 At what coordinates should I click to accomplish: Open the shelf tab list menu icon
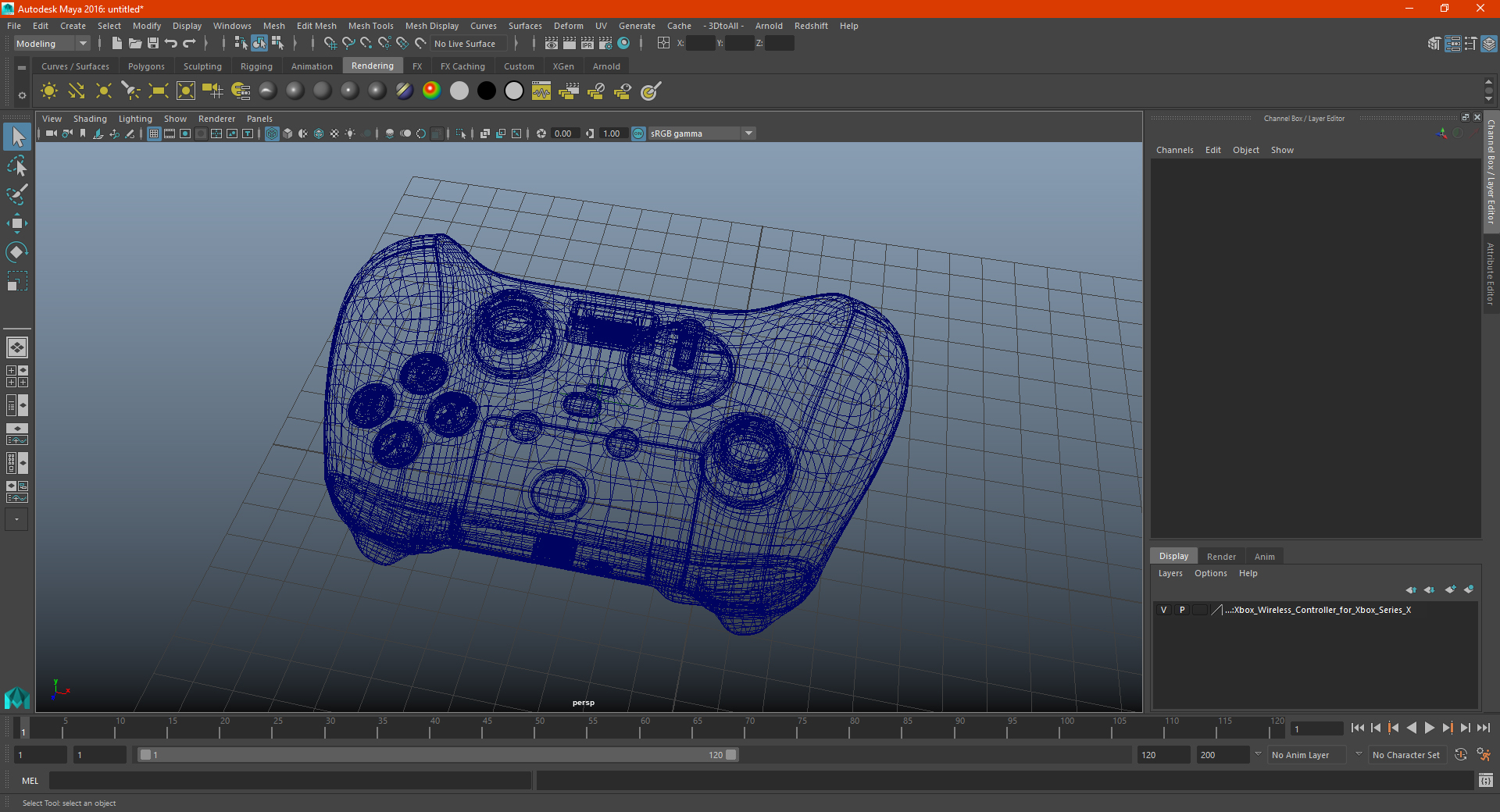[22, 68]
